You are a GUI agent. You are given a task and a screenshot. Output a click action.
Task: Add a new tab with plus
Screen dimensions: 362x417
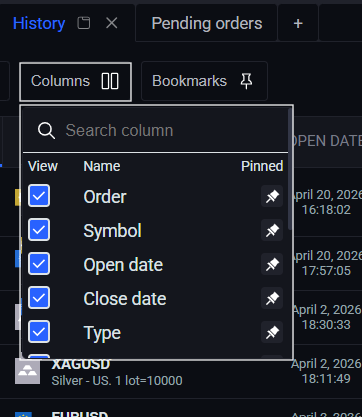coord(298,23)
